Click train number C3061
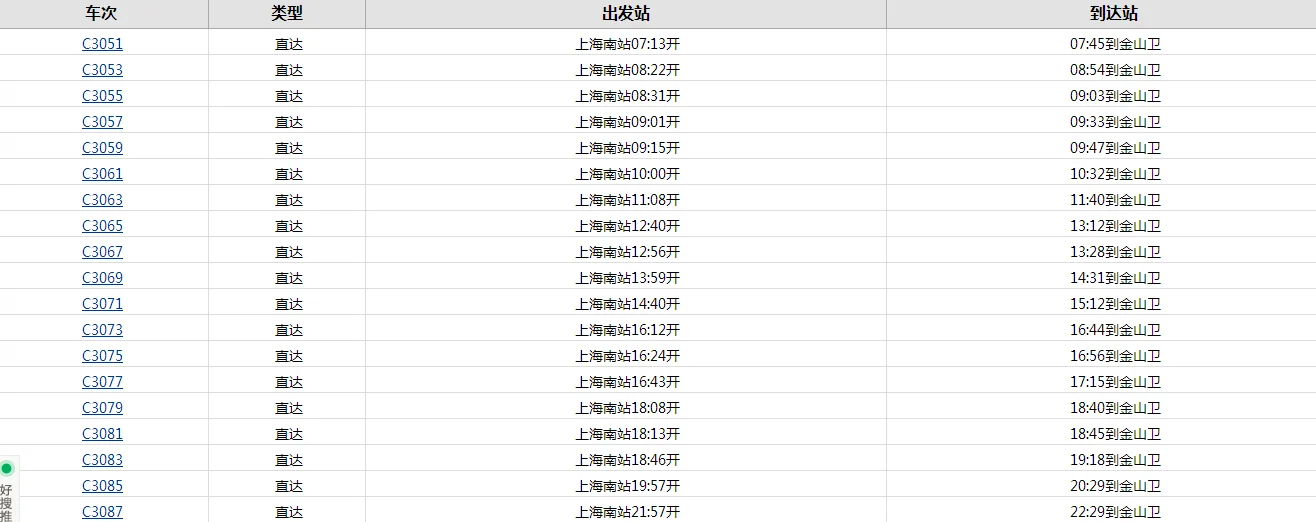The height and width of the screenshot is (522, 1316). coord(102,174)
